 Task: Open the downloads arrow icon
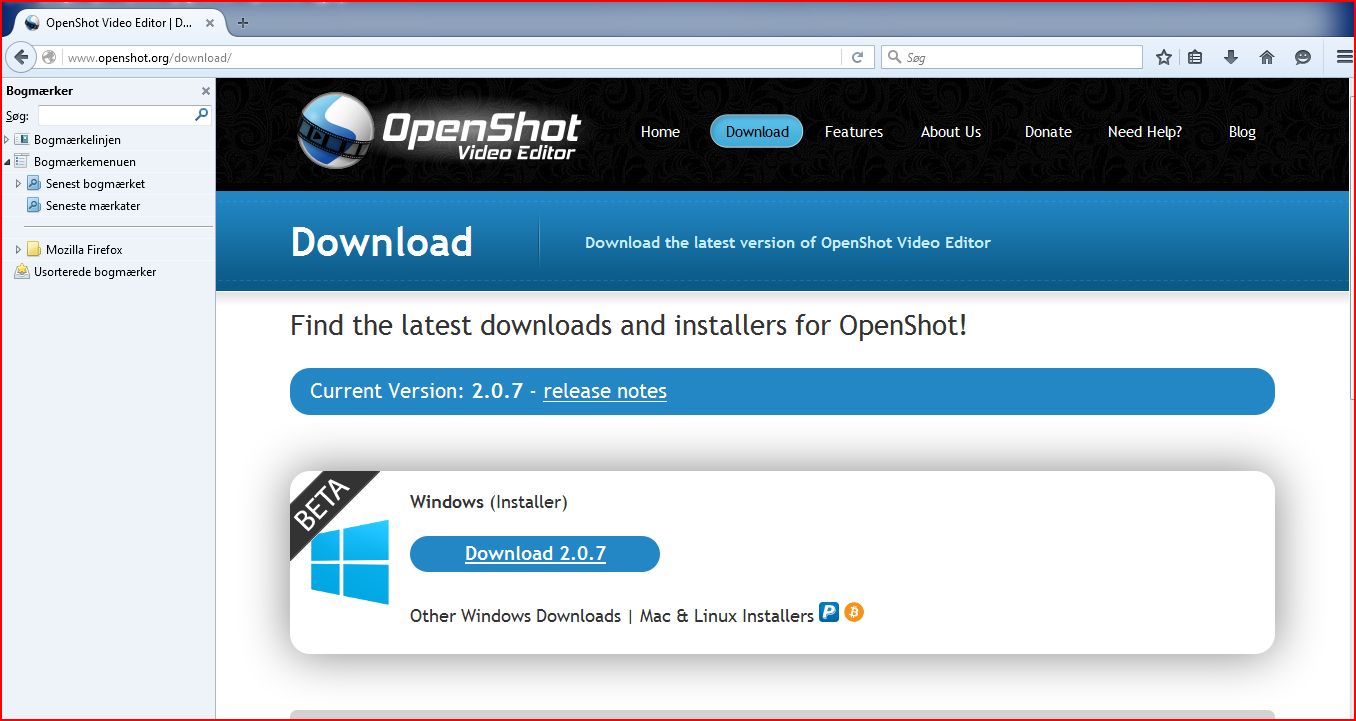[x=1231, y=58]
